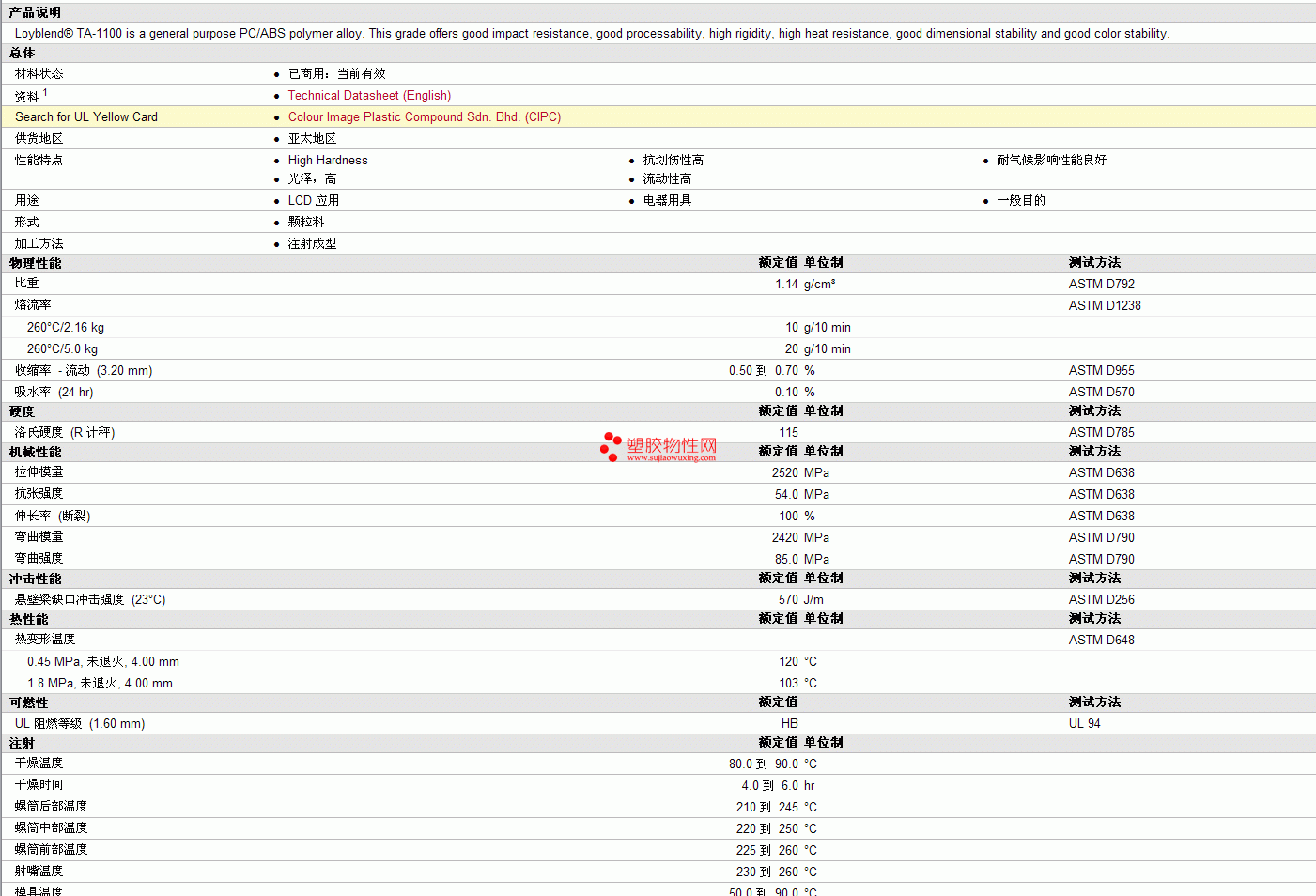
Task: Click the Rockwell hardness value '115'
Action: click(788, 433)
